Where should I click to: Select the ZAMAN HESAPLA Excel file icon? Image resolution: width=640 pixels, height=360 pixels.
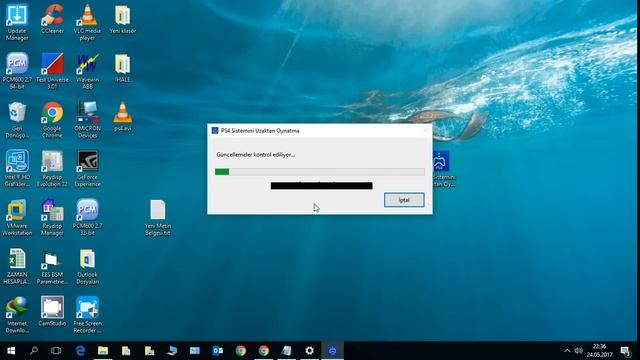[x=17, y=266]
